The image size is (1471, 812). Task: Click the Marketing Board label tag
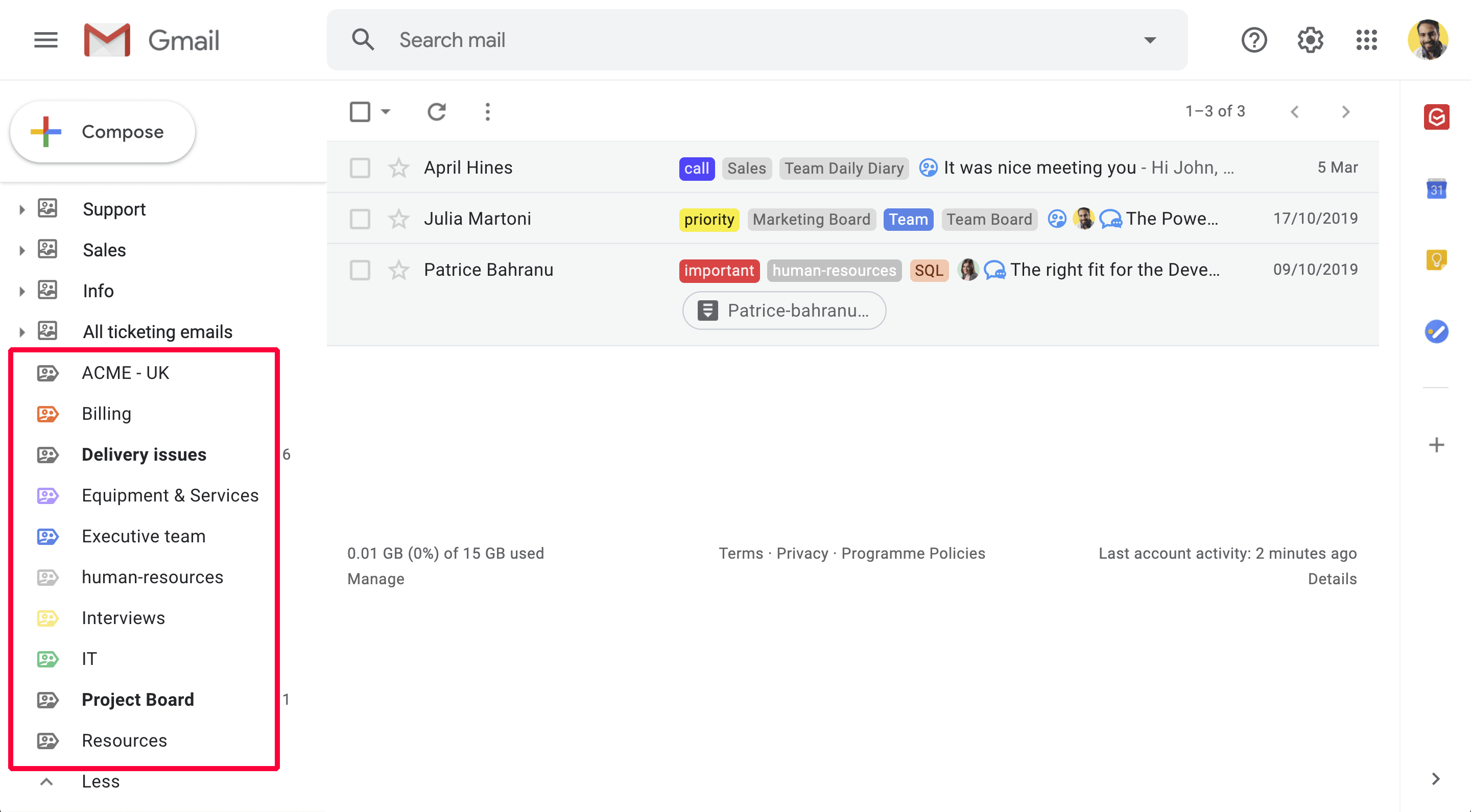point(812,219)
